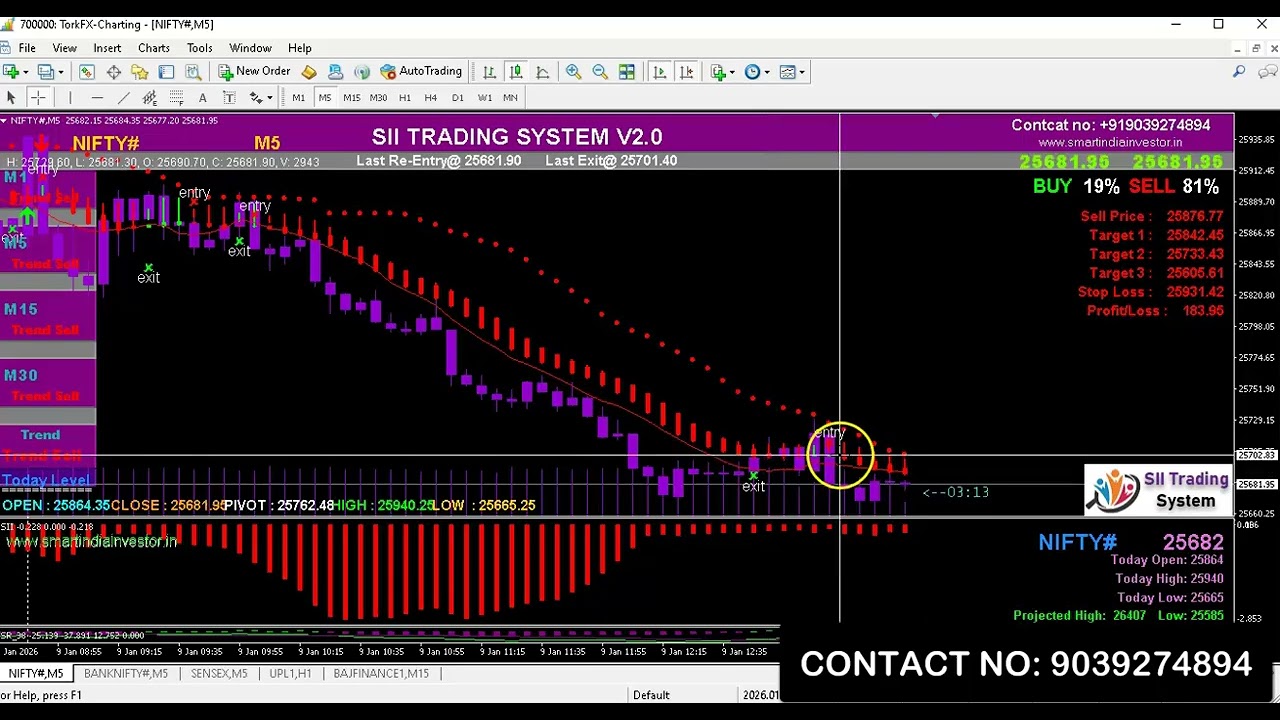Screen dimensions: 1280x720
Task: Show the Market Watch window
Action: (x=87, y=72)
